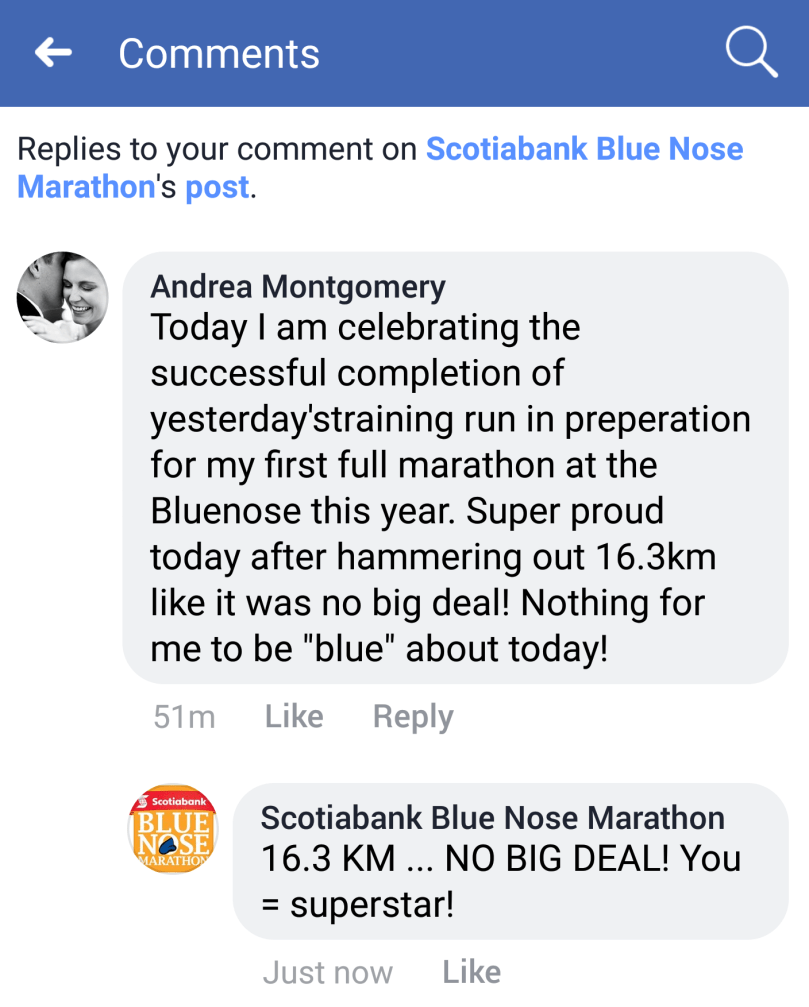809x1007 pixels.
Task: Tap empty blue header area beside Comments
Action: coord(520,54)
